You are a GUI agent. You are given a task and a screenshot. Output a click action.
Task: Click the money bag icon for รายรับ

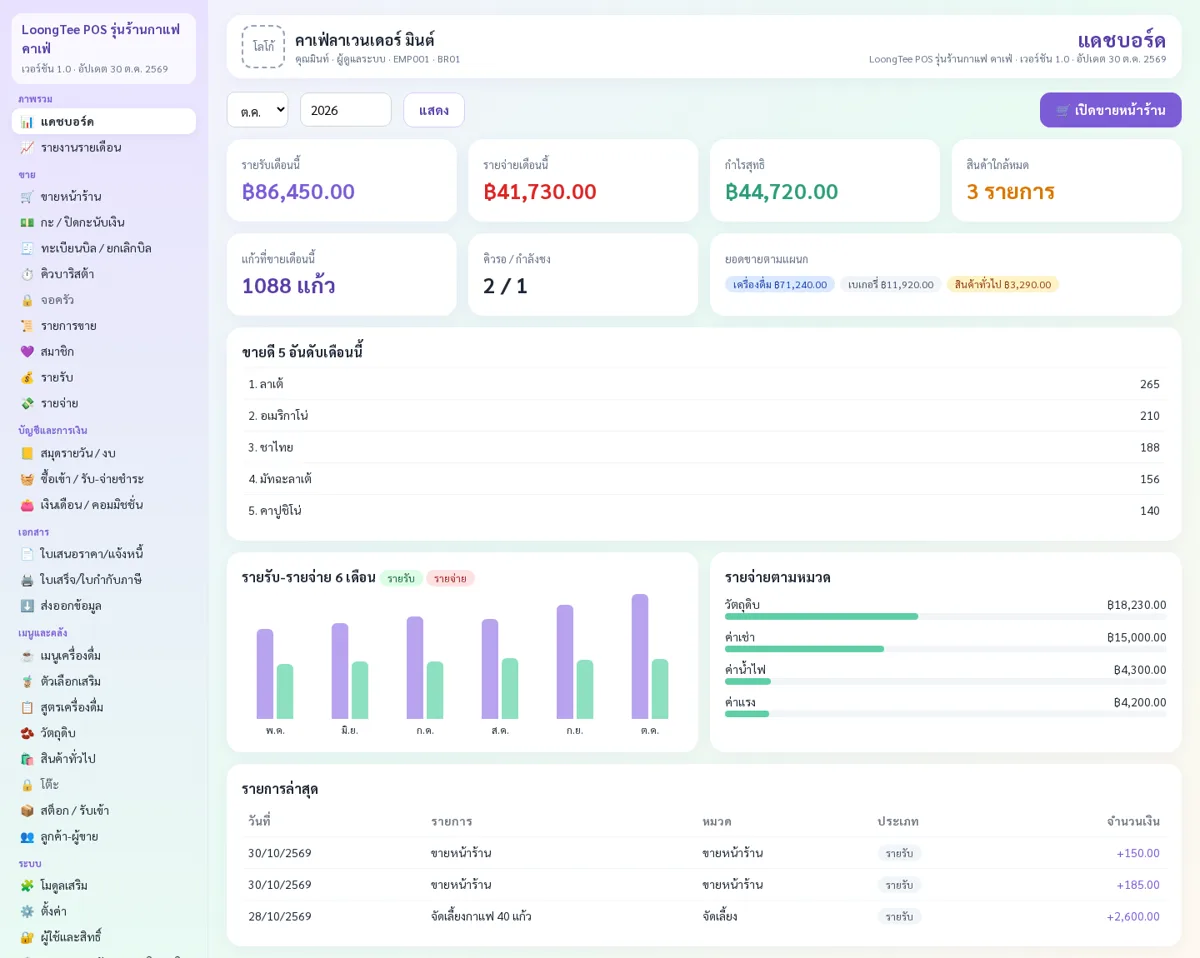27,378
